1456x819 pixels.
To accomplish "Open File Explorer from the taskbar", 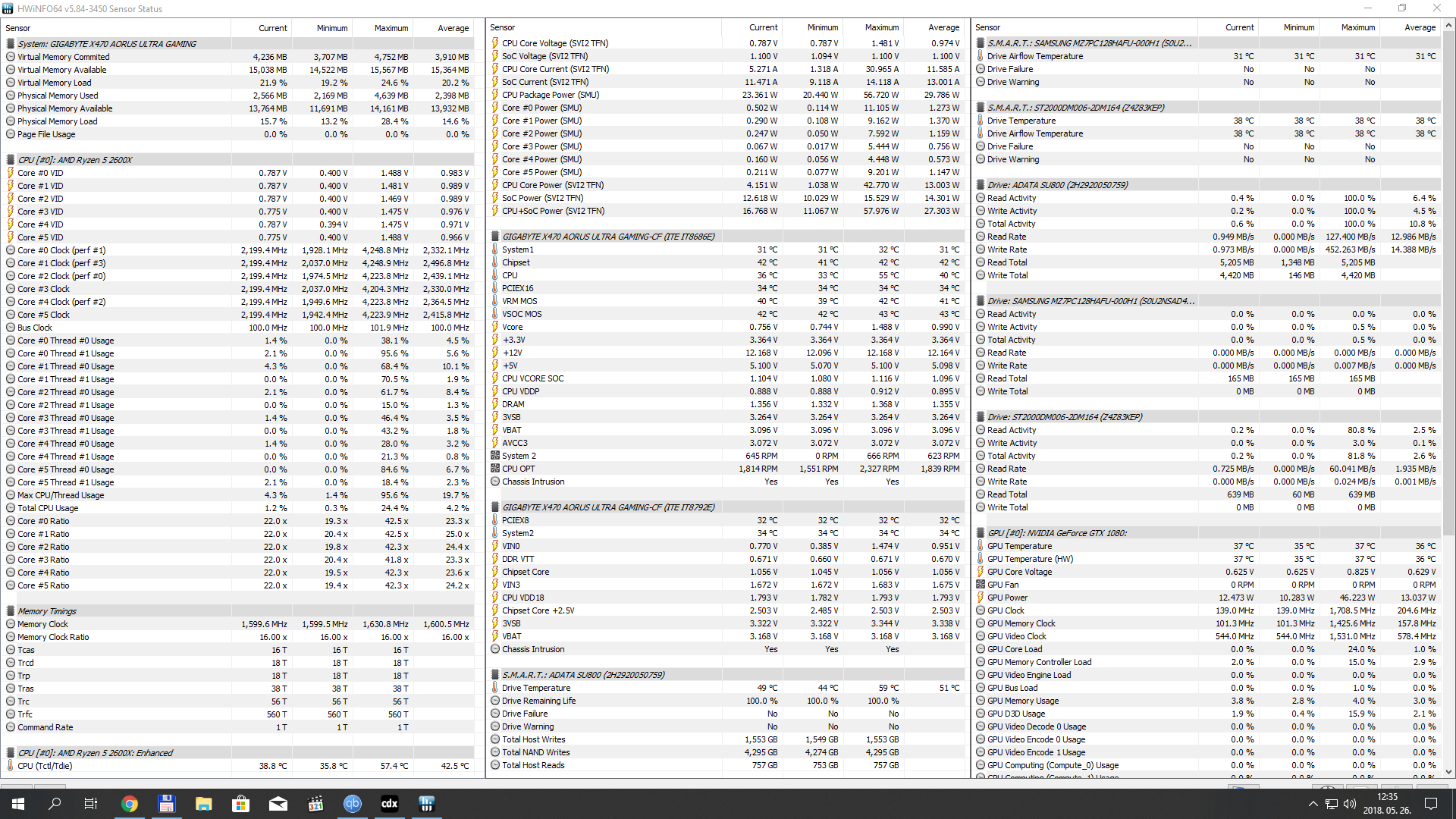I will tap(203, 804).
